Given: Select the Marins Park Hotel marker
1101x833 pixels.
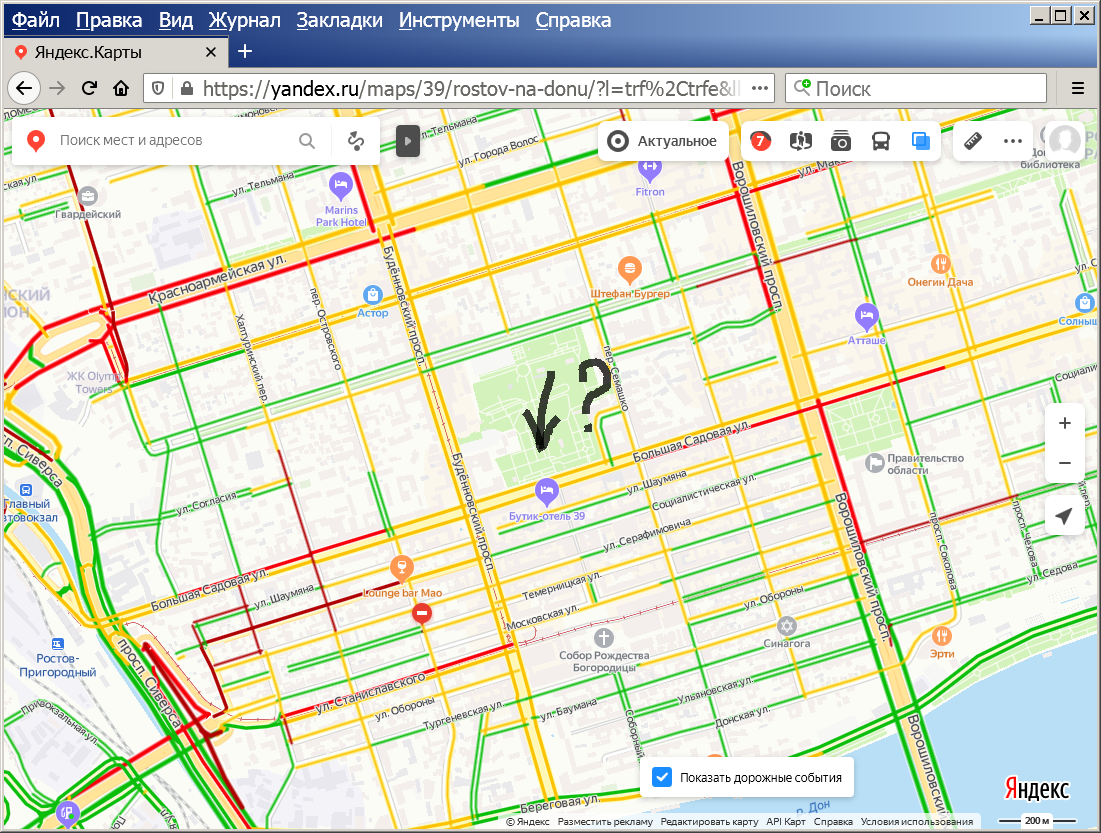Looking at the screenshot, I should pyautogui.click(x=341, y=186).
